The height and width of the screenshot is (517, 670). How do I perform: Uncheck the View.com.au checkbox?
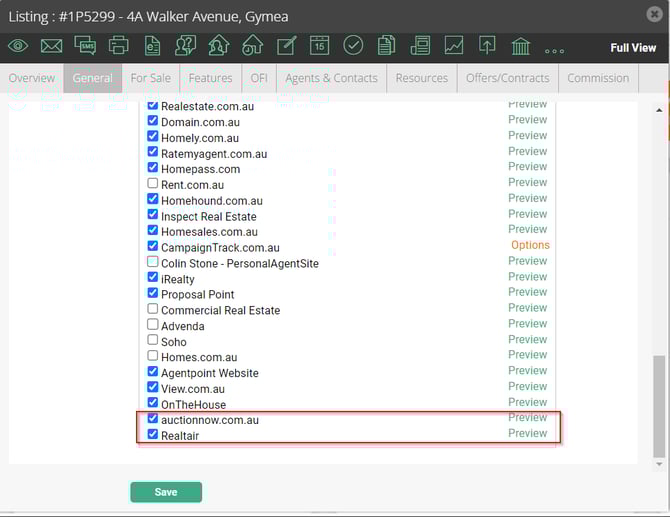[153, 387]
